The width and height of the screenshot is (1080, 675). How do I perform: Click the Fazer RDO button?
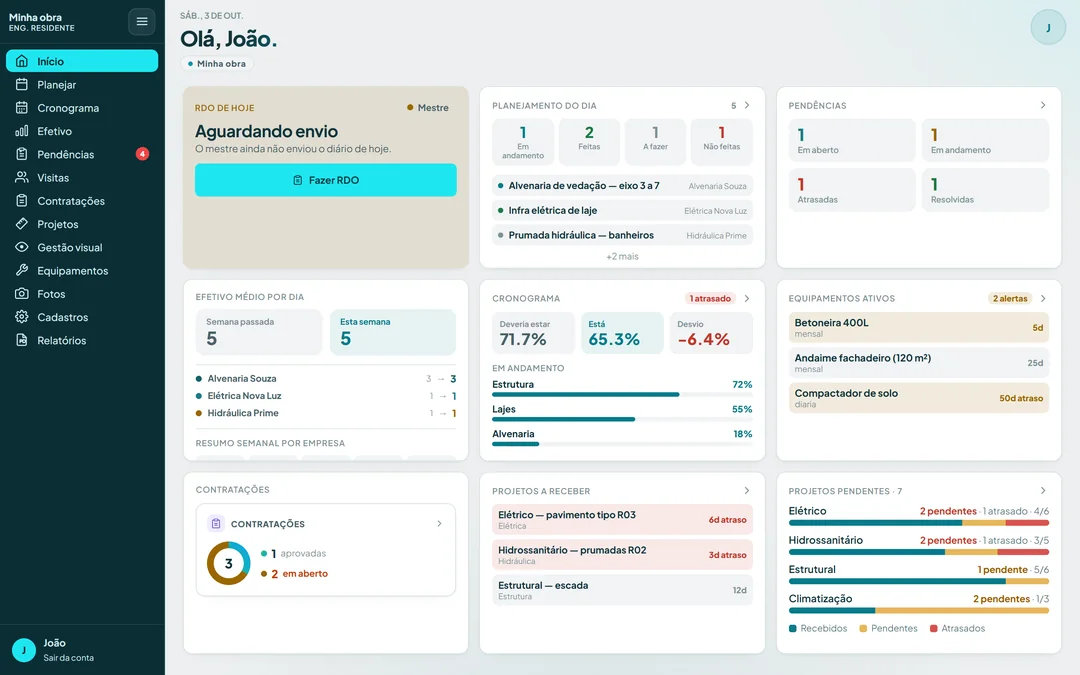[x=326, y=180]
